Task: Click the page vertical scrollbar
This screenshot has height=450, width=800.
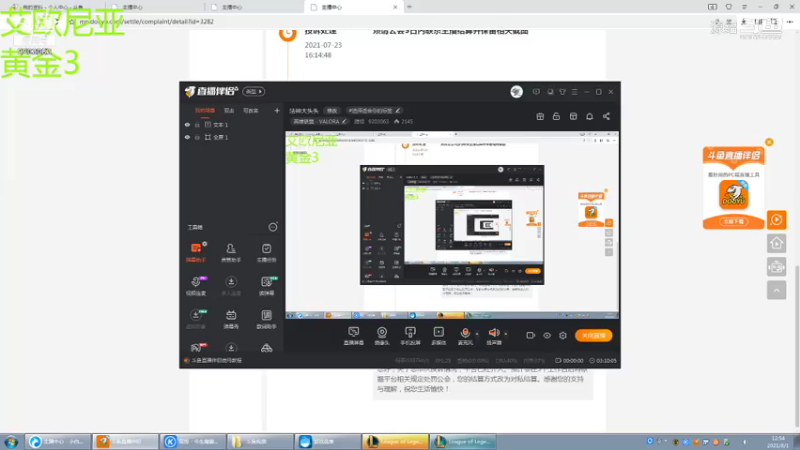Action: coord(796,347)
